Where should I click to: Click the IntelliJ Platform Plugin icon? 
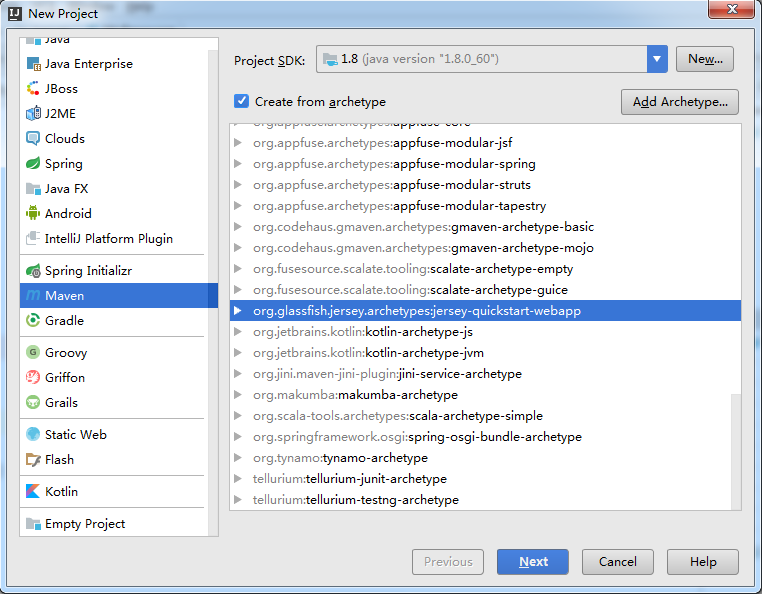pos(33,238)
